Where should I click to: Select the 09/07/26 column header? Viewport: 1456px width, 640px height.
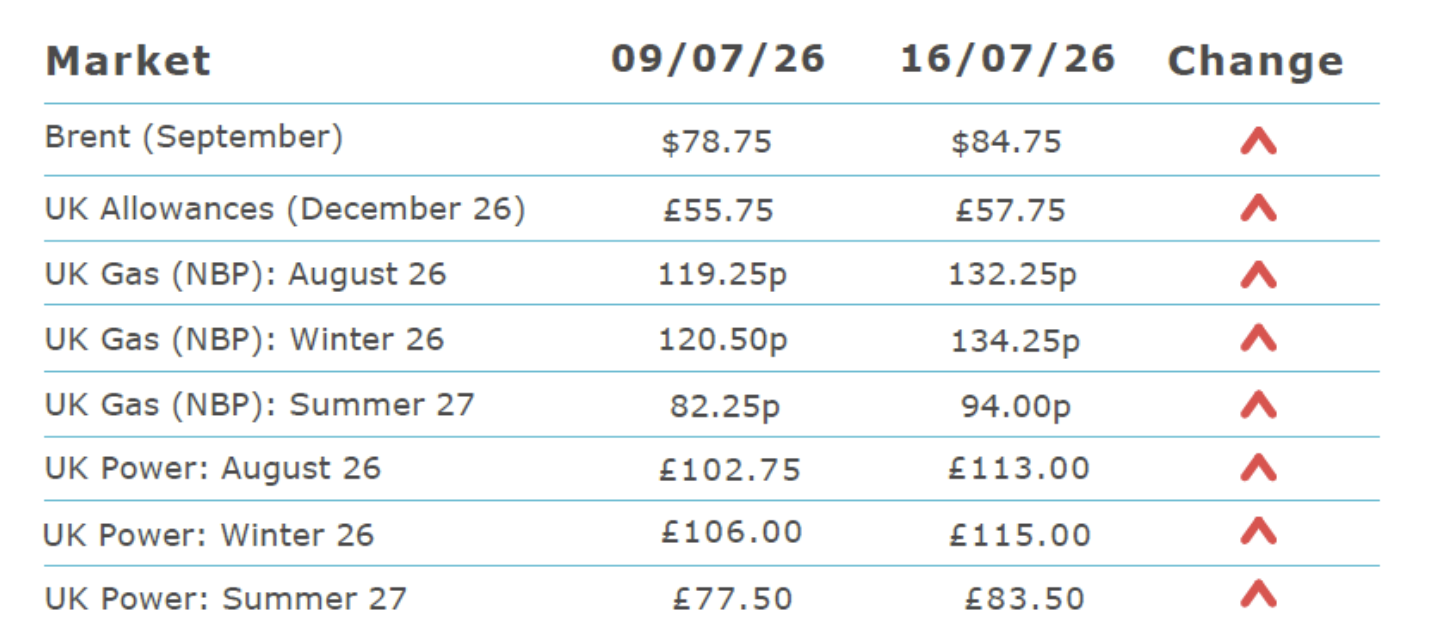tap(718, 59)
